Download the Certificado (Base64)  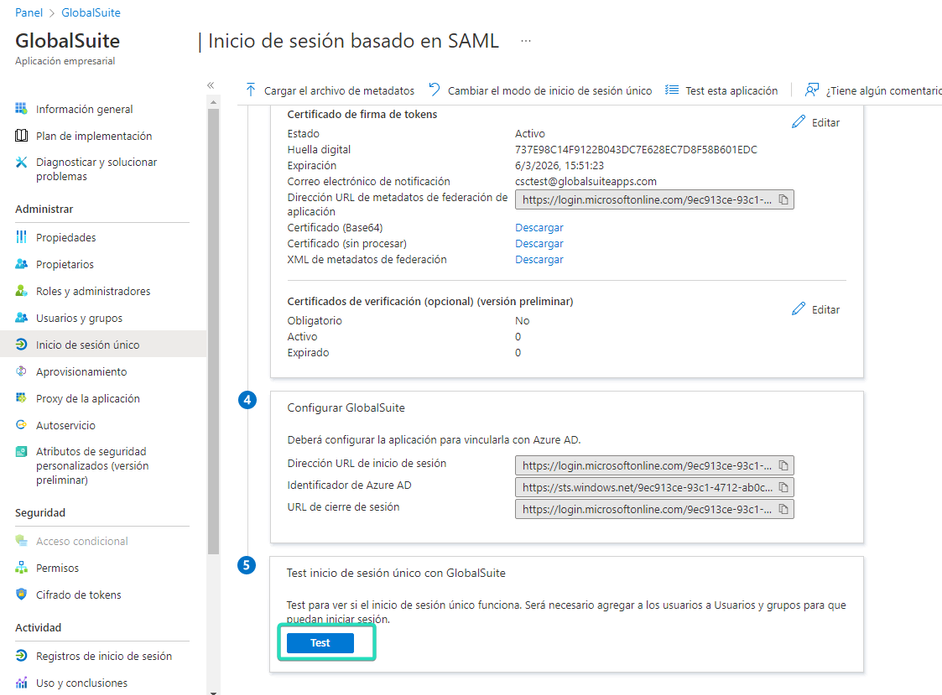point(539,228)
